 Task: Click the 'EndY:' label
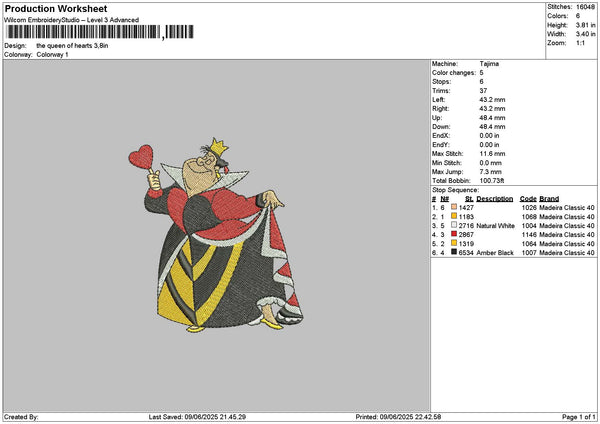pyautogui.click(x=441, y=145)
